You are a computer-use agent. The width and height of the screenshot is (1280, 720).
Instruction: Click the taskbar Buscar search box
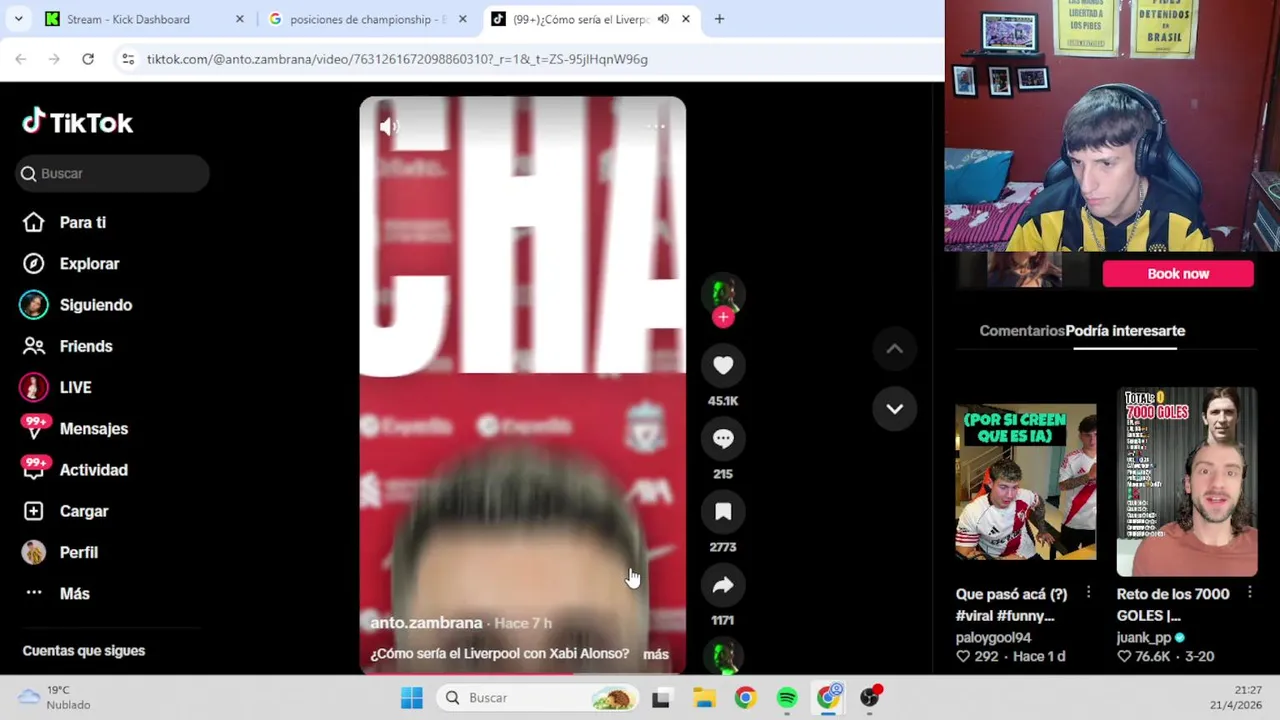(x=539, y=698)
